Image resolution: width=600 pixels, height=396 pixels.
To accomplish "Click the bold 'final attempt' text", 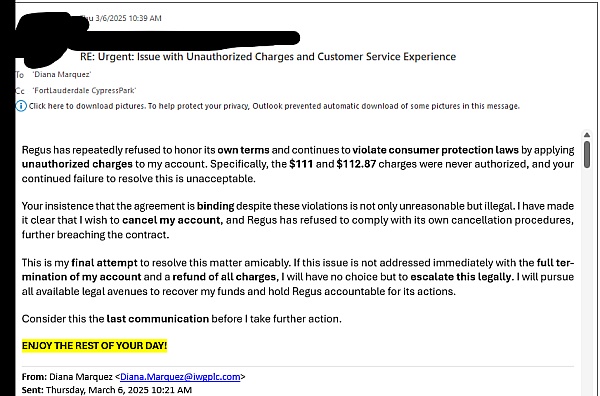I will (104, 263).
